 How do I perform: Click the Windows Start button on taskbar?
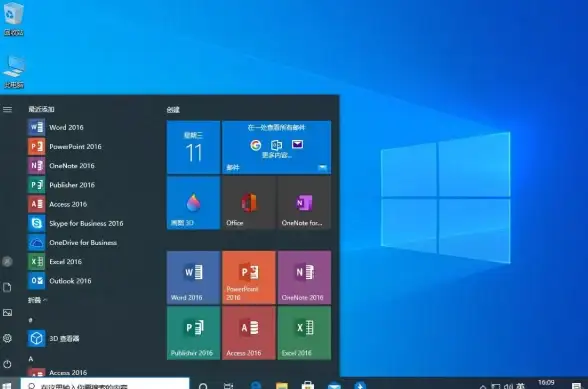click(x=7, y=385)
